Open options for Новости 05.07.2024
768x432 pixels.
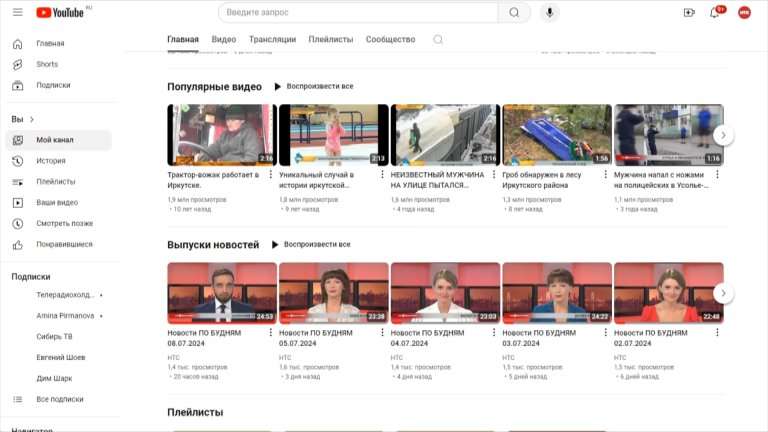coord(382,333)
